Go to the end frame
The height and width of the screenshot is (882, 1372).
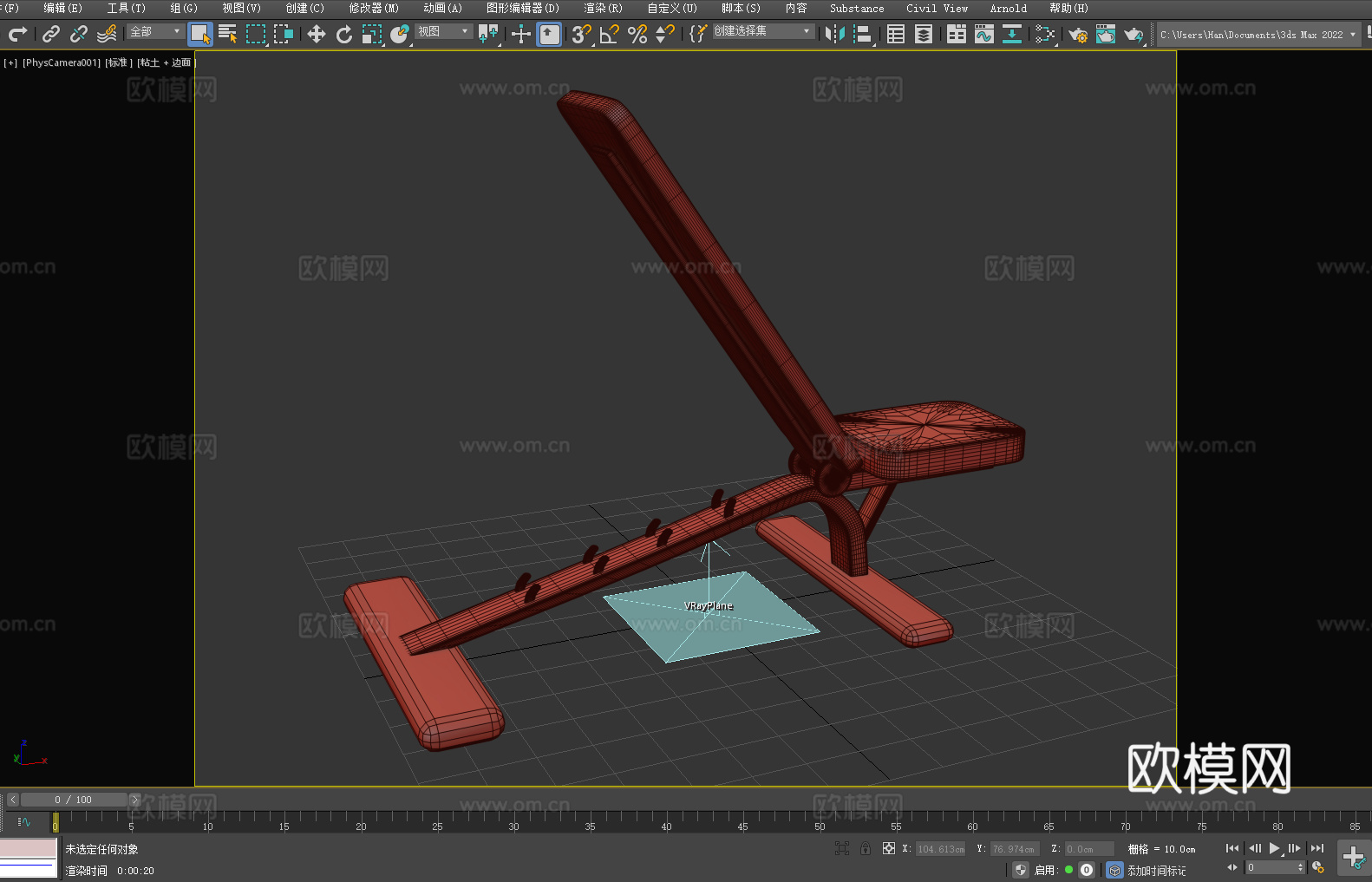(x=1317, y=848)
